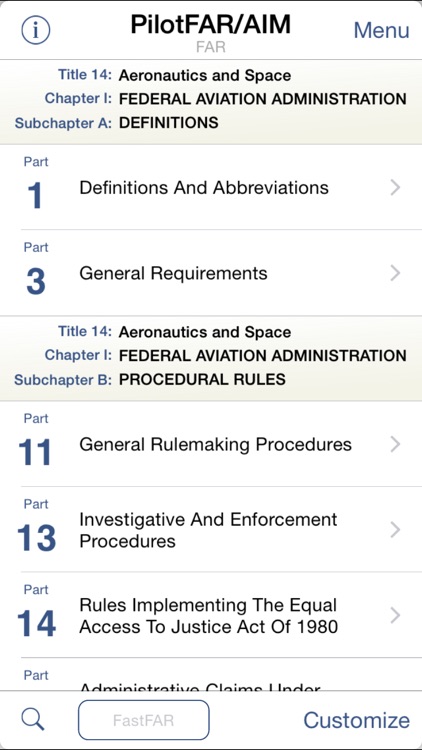
Task: Open the Menu in top bar
Action: (x=381, y=30)
